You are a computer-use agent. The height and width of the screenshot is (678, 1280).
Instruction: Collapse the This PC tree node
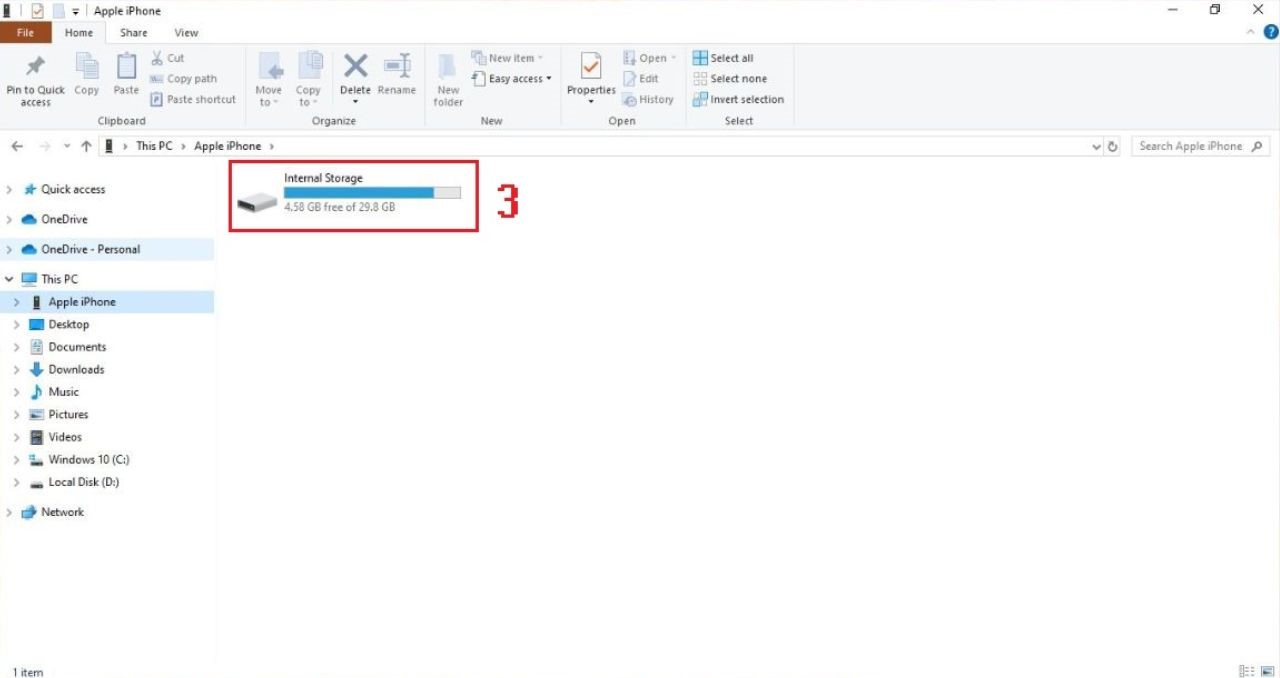pyautogui.click(x=9, y=279)
